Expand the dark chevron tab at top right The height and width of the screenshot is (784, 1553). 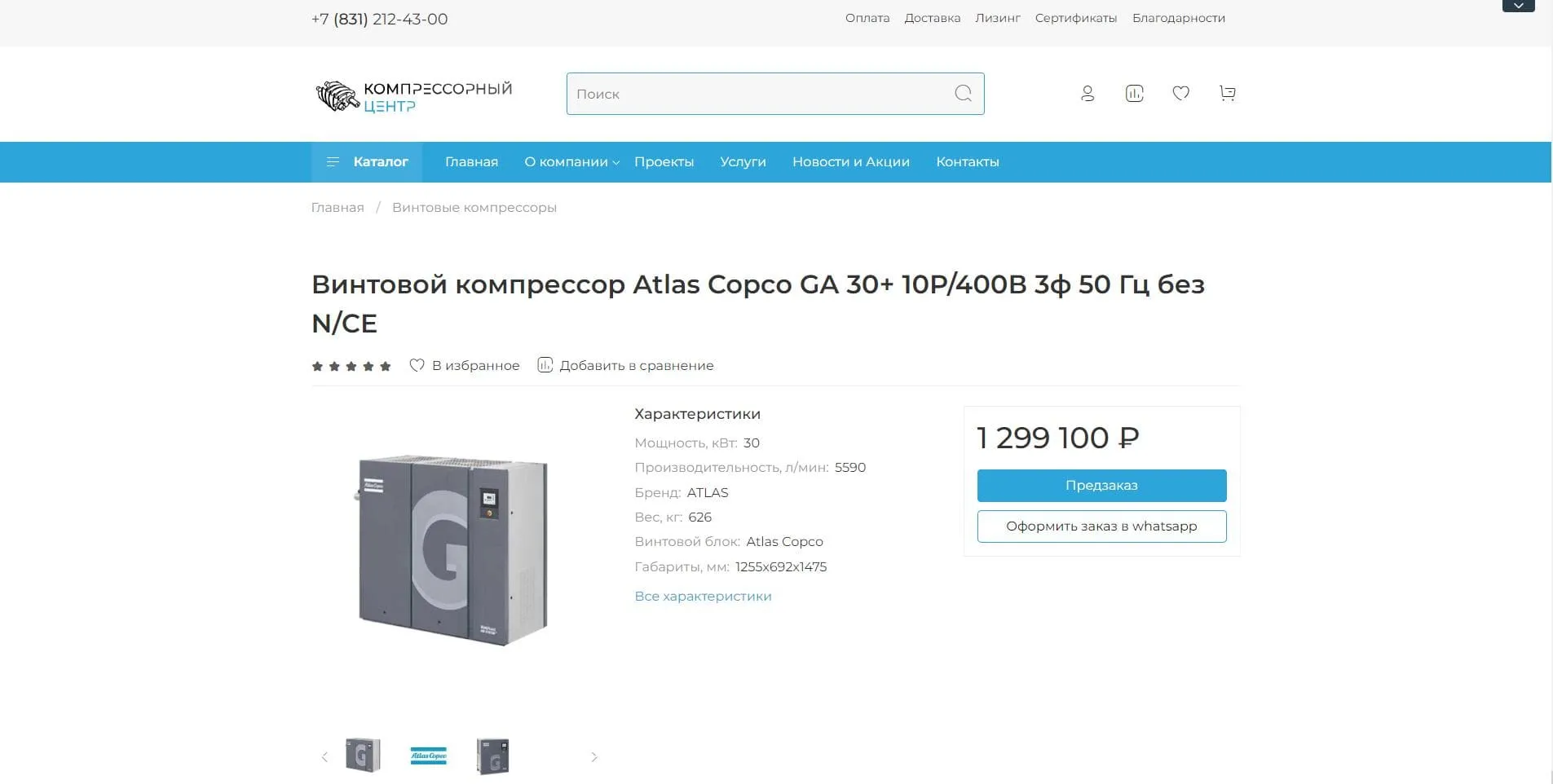coord(1518,6)
